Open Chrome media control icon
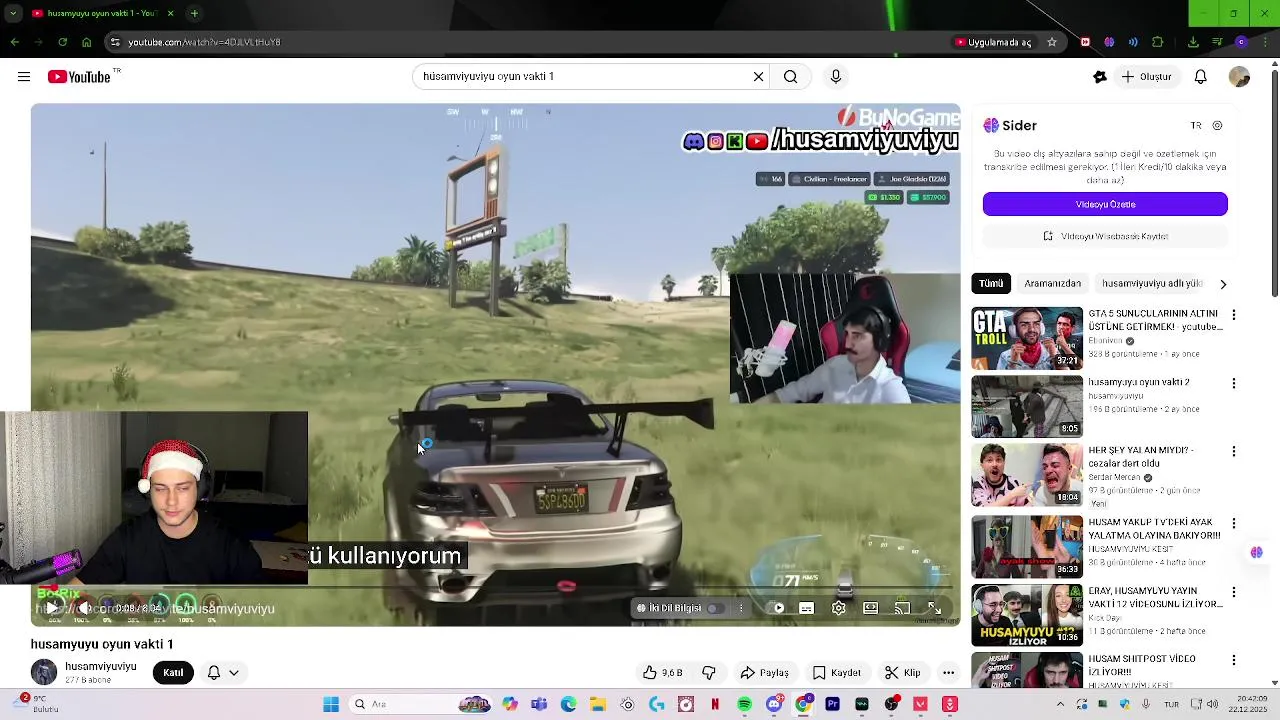The height and width of the screenshot is (720, 1280). pos(1217,42)
